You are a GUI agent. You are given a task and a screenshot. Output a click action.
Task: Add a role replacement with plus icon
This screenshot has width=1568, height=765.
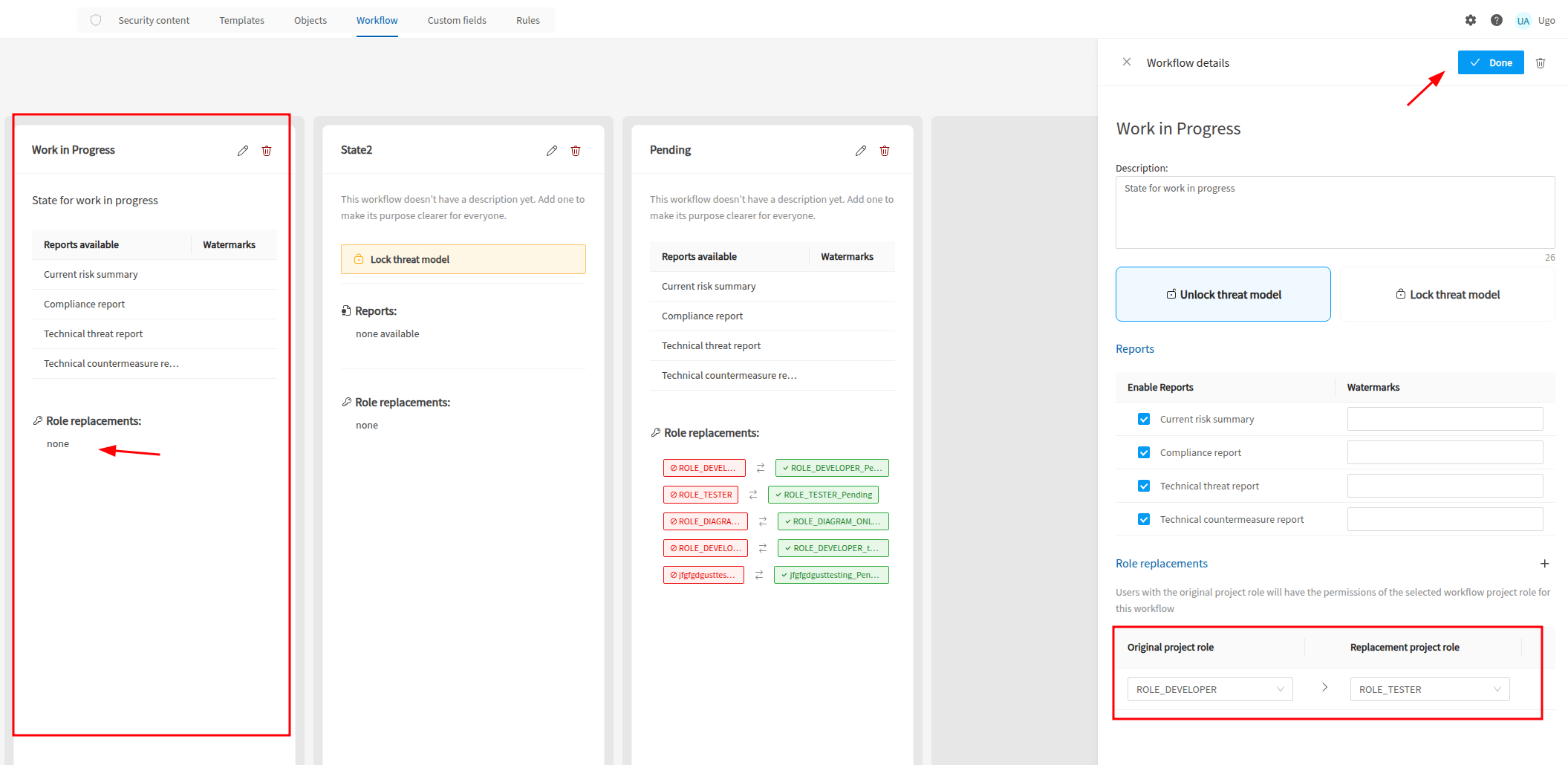[1545, 564]
